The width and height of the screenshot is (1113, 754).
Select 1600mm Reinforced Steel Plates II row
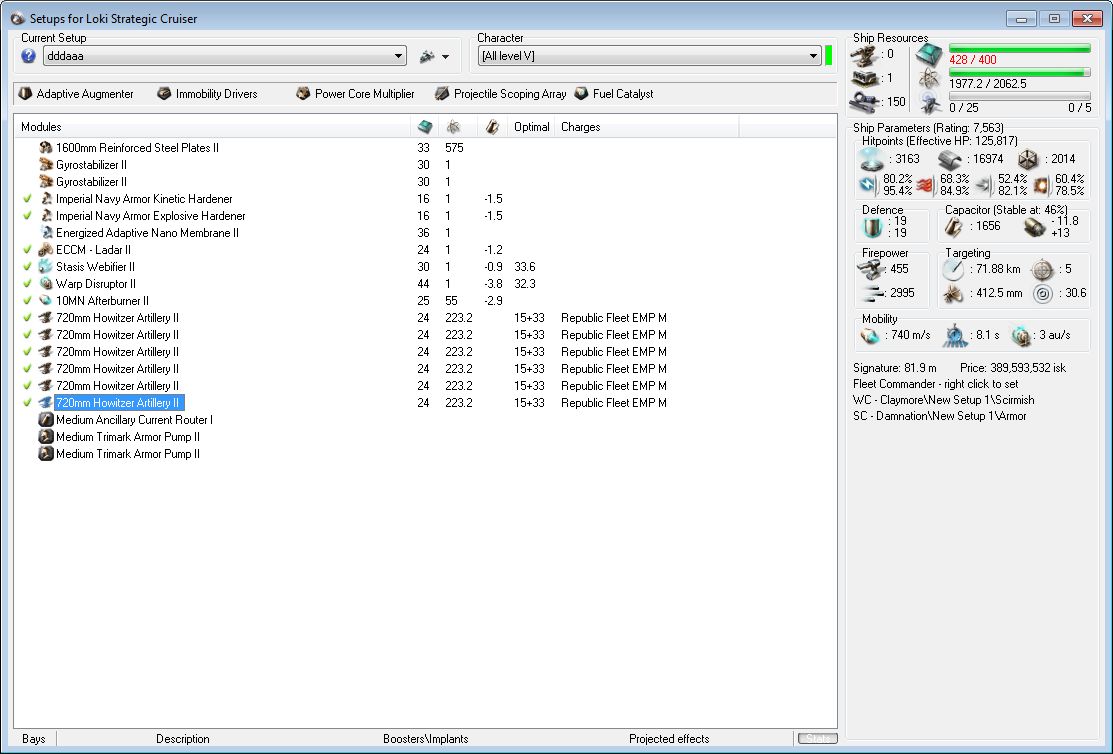tap(425, 148)
